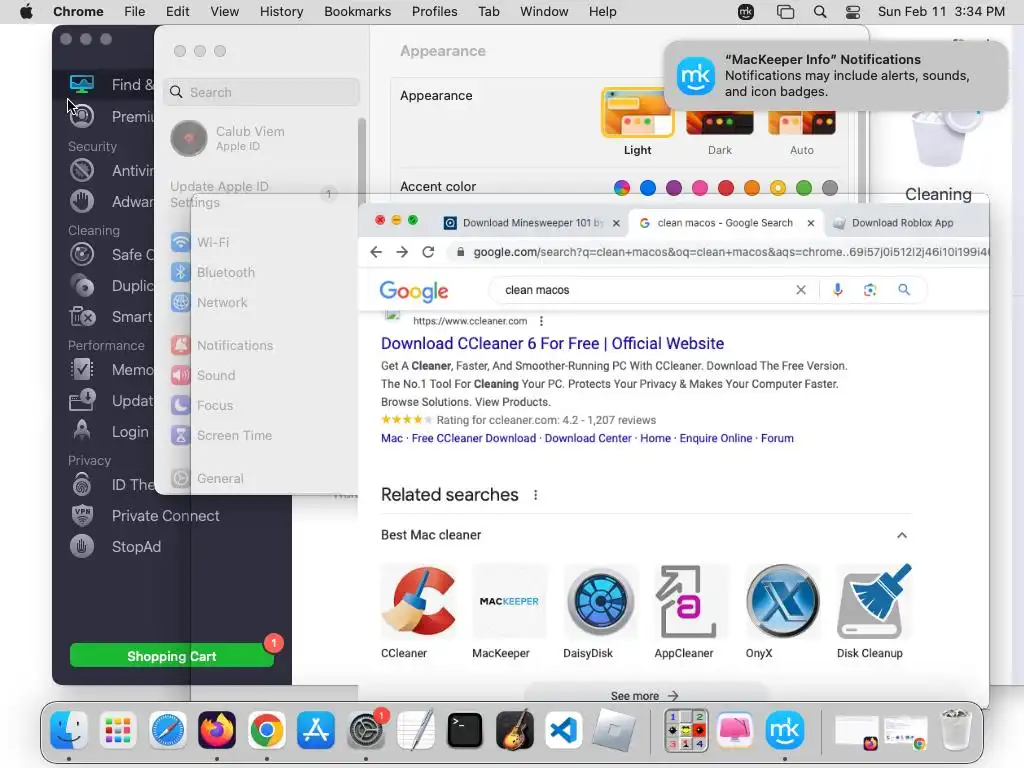Search by image with Google Lens icon
This screenshot has width=1024, height=768.
pyautogui.click(x=870, y=290)
